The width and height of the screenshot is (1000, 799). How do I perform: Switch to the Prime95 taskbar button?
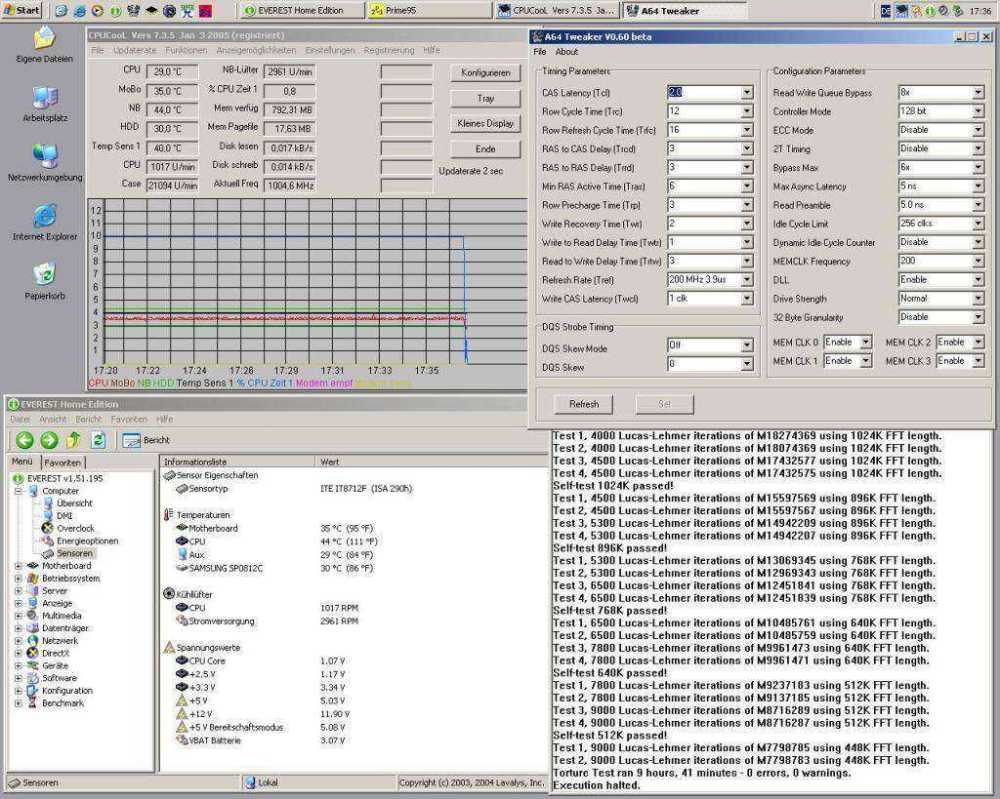point(429,11)
